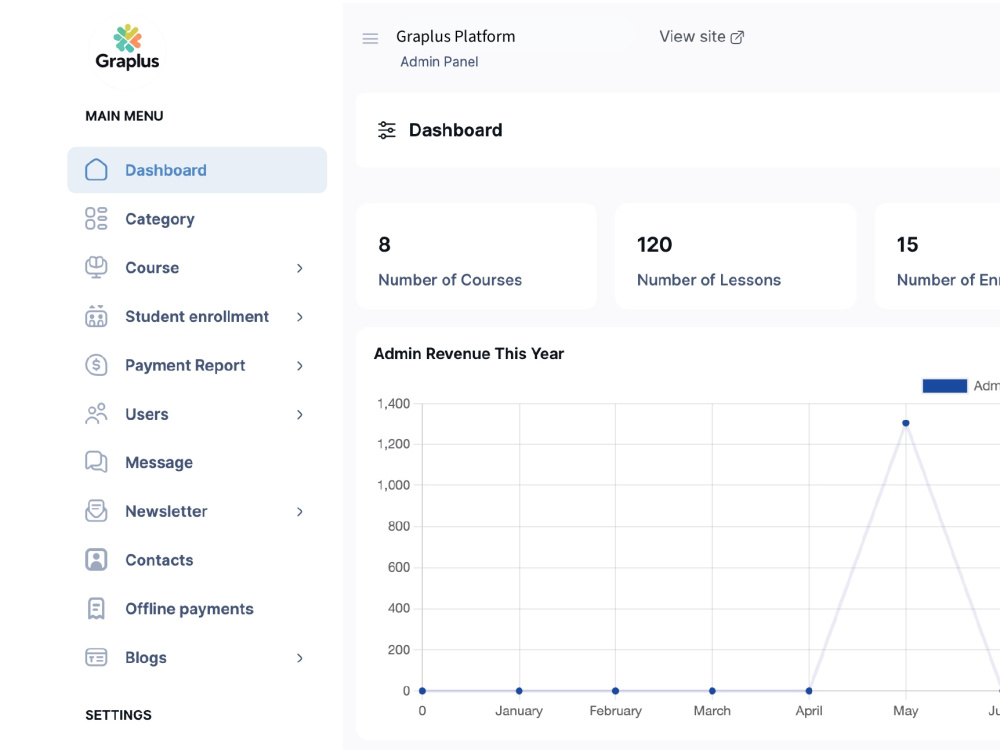The height and width of the screenshot is (750, 1000).
Task: Click the Contacts person icon
Action: coord(96,559)
